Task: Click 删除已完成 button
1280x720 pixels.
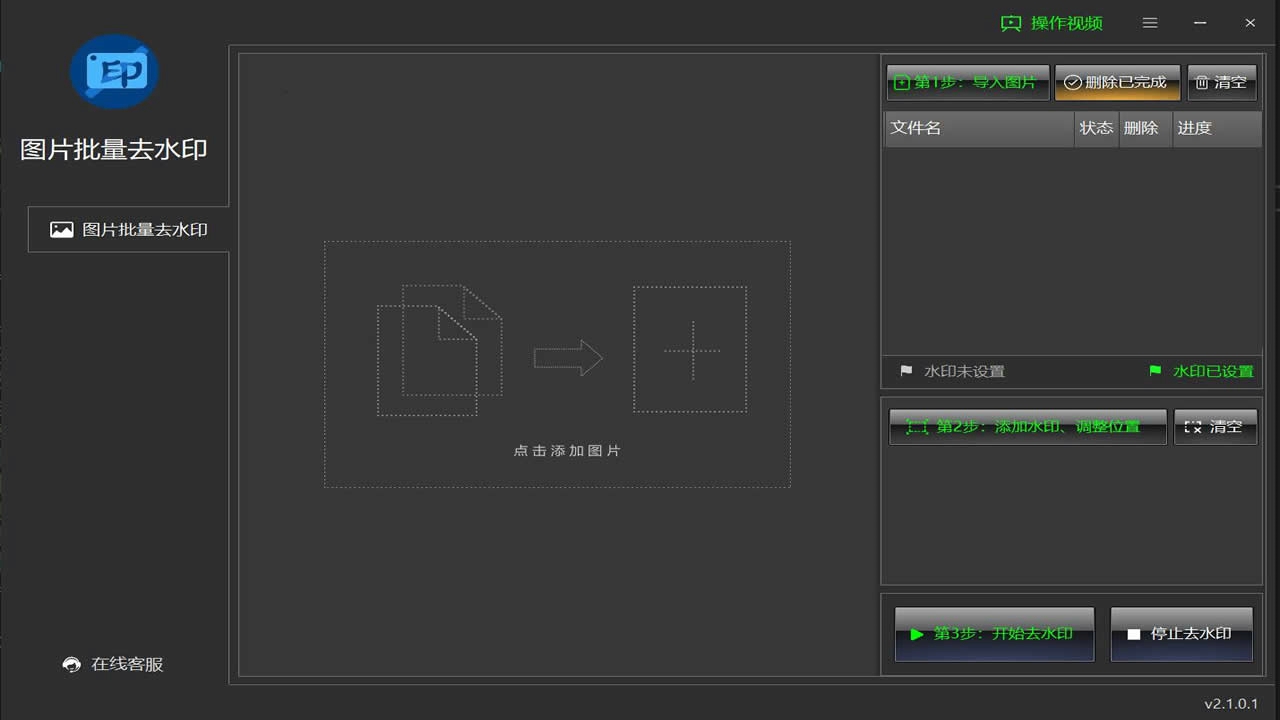Action: click(1116, 83)
